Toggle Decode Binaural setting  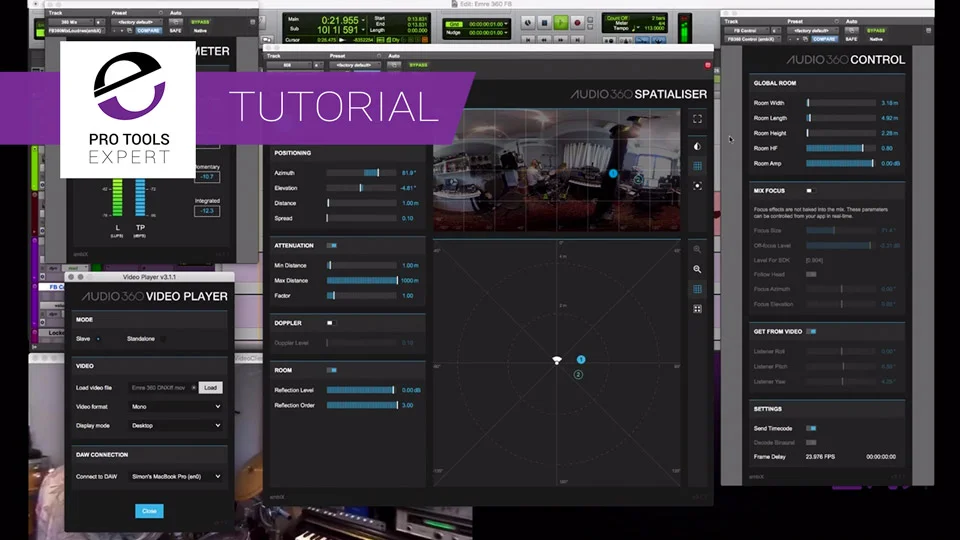(x=811, y=443)
